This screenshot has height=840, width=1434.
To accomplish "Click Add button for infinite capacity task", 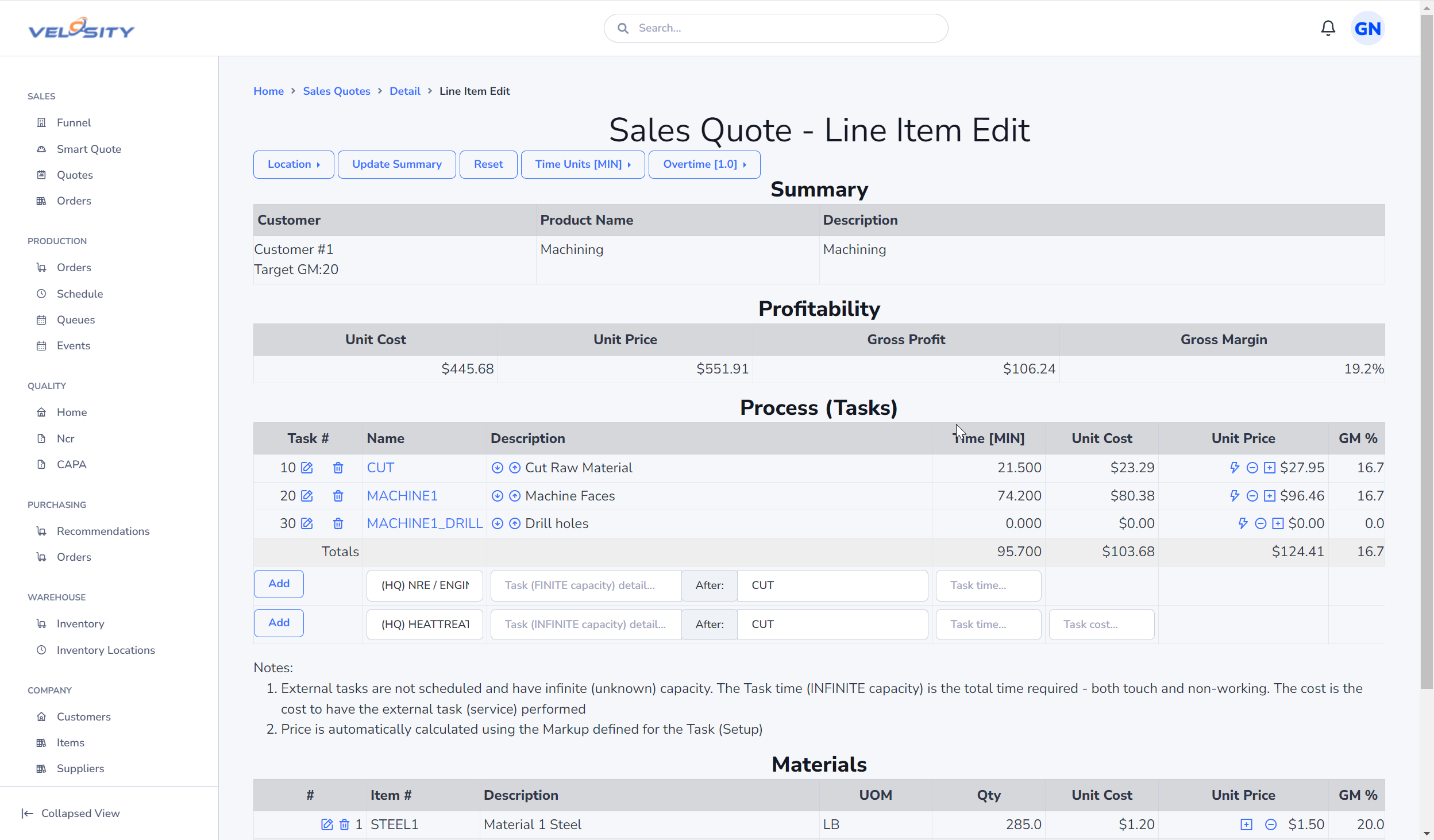I will (x=279, y=623).
